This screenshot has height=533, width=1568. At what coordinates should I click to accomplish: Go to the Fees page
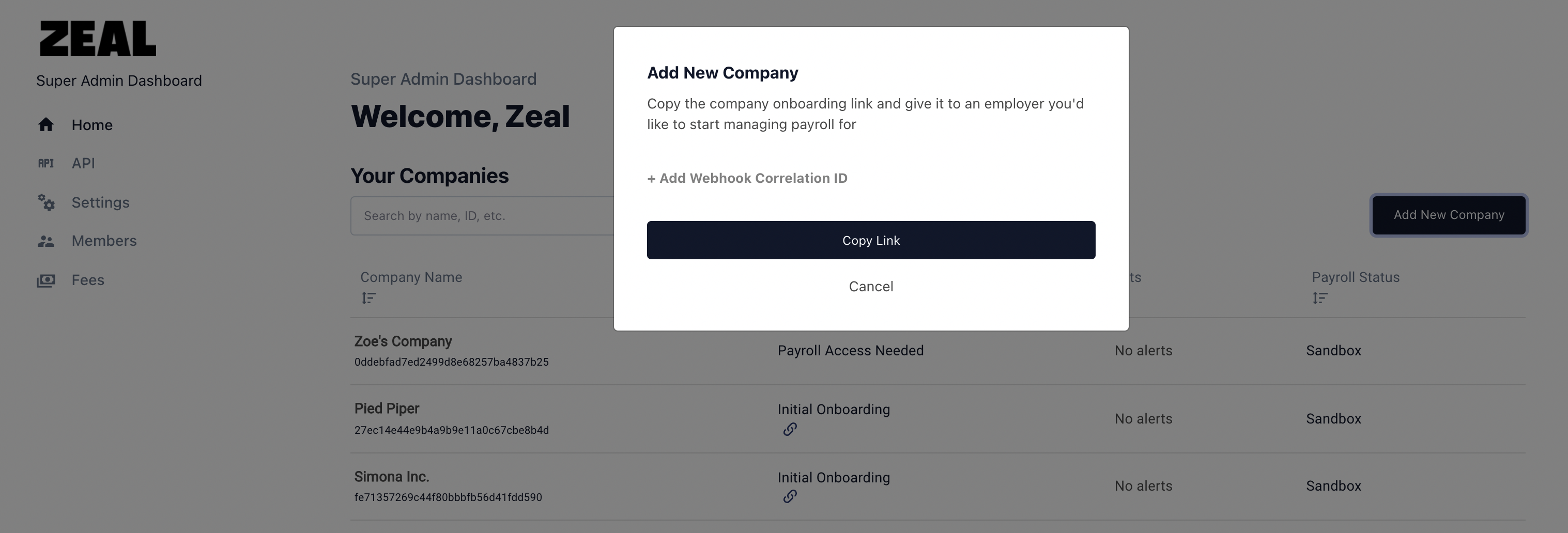(88, 280)
